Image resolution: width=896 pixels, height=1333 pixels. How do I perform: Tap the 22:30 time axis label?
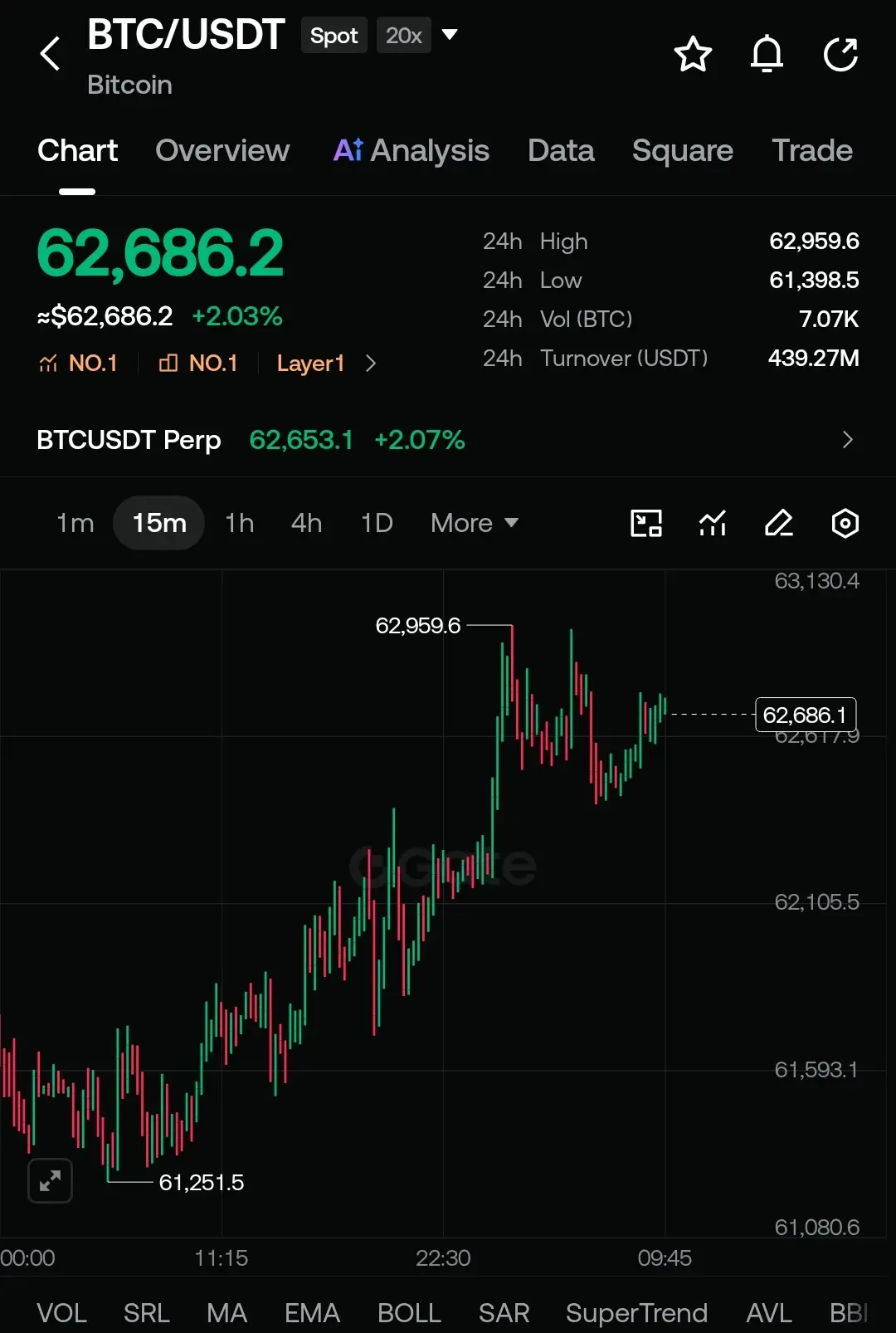point(443,1257)
